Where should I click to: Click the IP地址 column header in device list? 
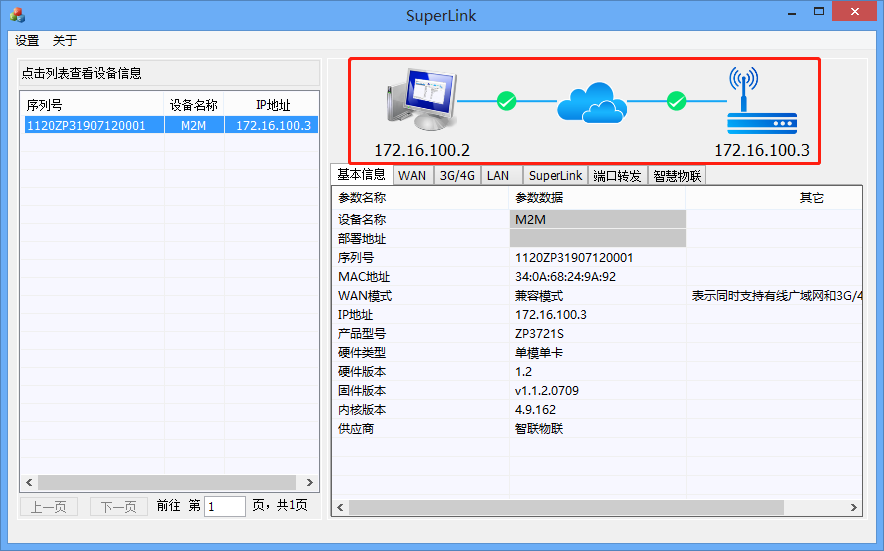pos(273,105)
